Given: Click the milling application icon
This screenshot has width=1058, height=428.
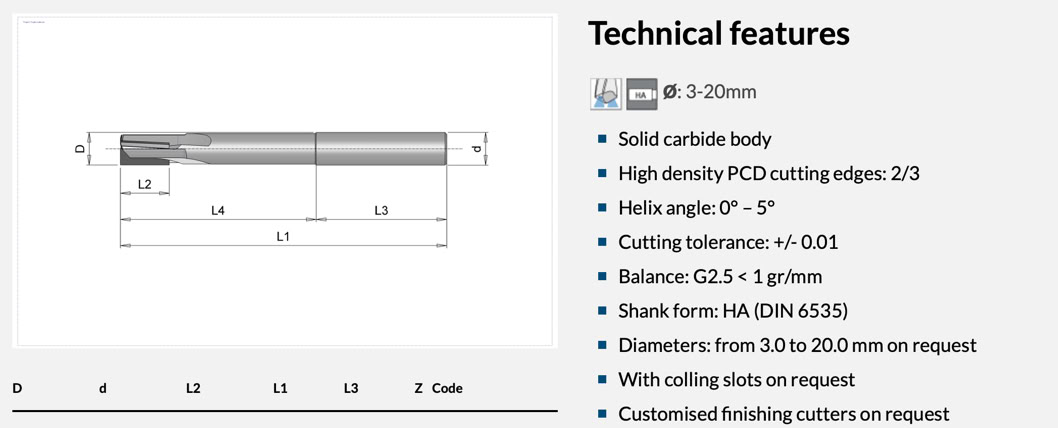Looking at the screenshot, I should [x=606, y=93].
